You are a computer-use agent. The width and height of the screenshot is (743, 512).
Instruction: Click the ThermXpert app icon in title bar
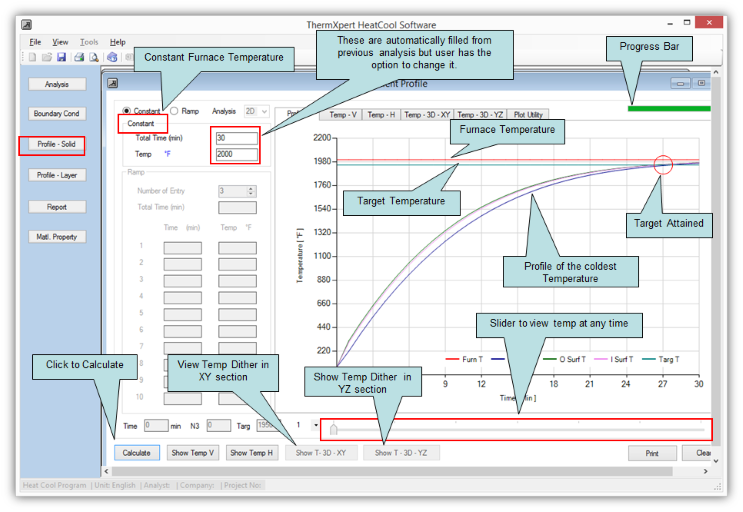tap(27, 24)
